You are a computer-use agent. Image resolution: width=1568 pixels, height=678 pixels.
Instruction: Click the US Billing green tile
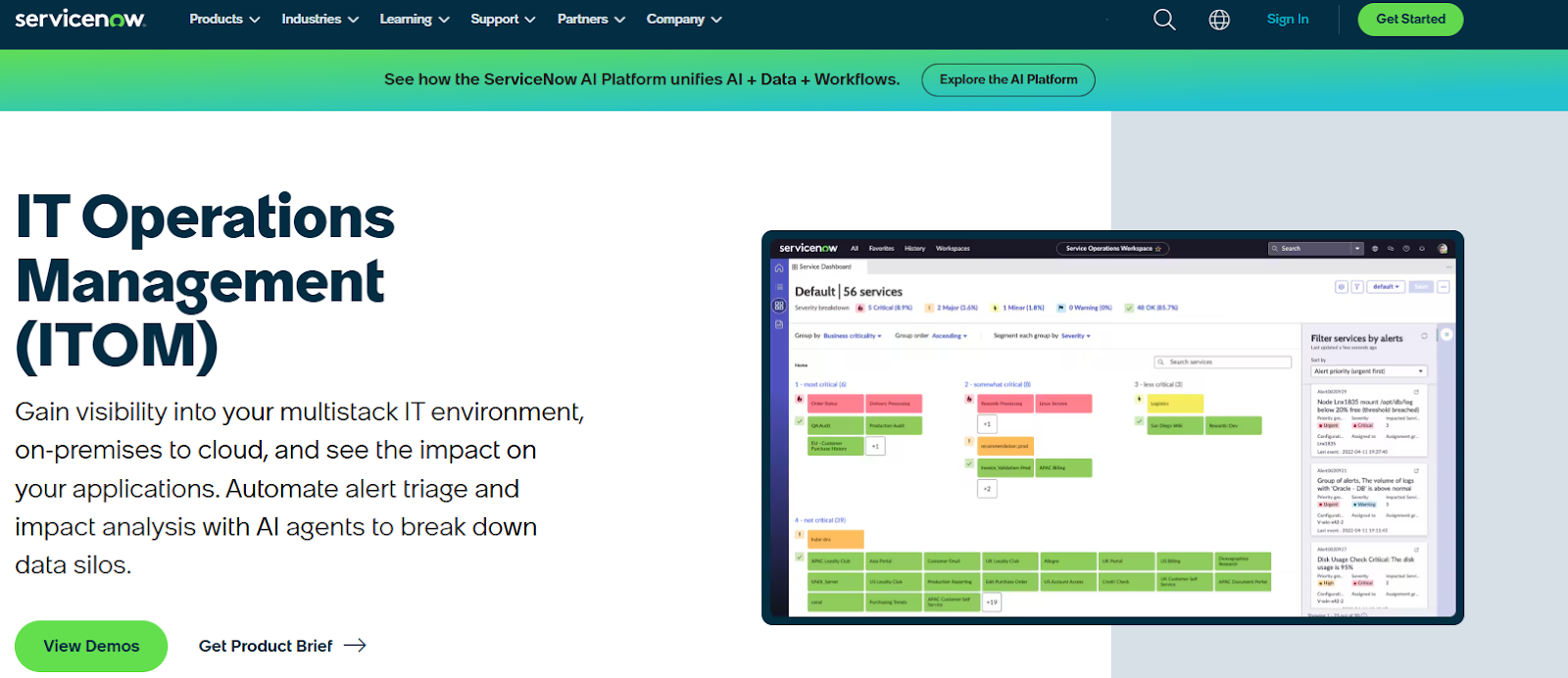[1185, 561]
